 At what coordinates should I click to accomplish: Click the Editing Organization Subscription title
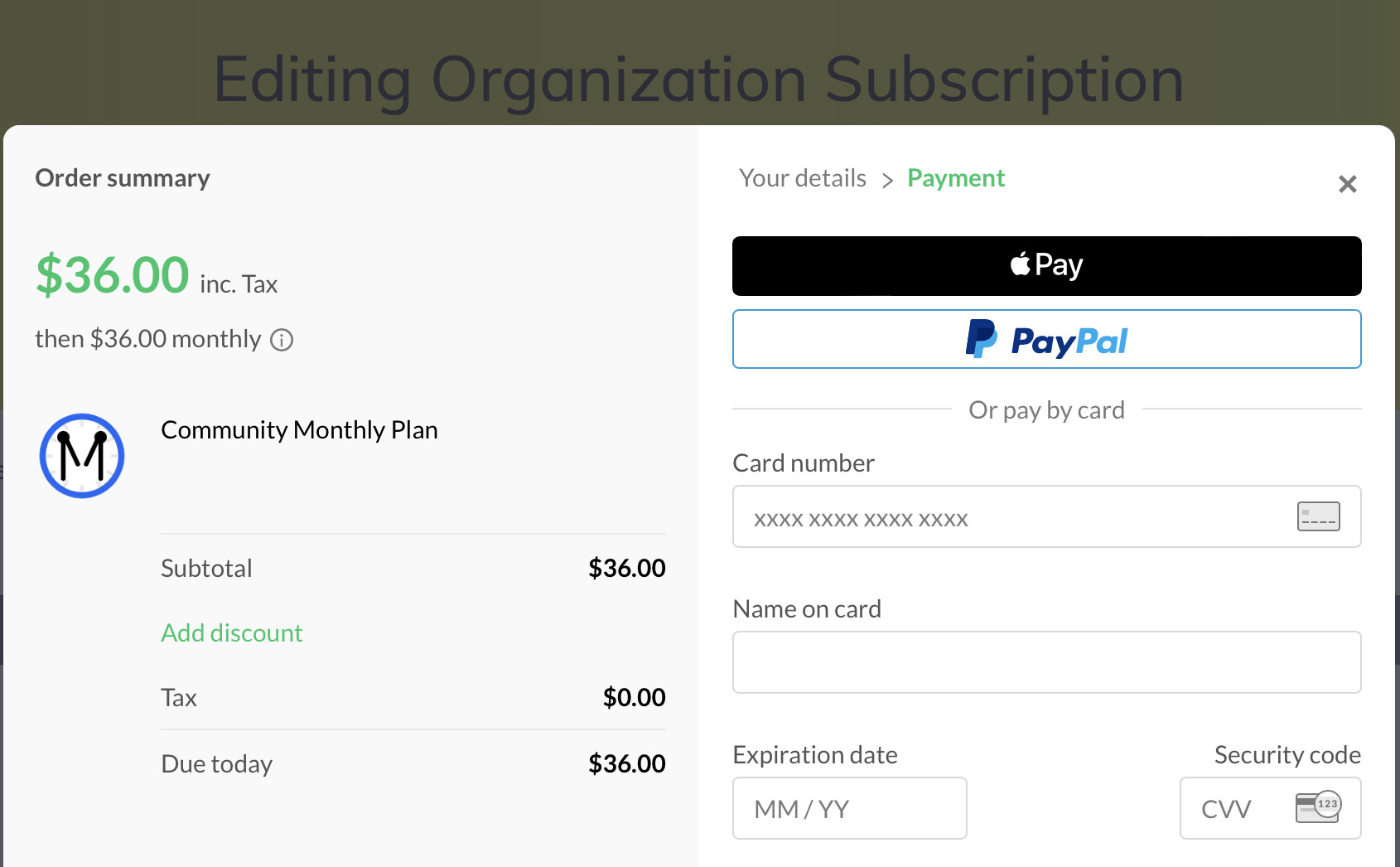pos(698,80)
